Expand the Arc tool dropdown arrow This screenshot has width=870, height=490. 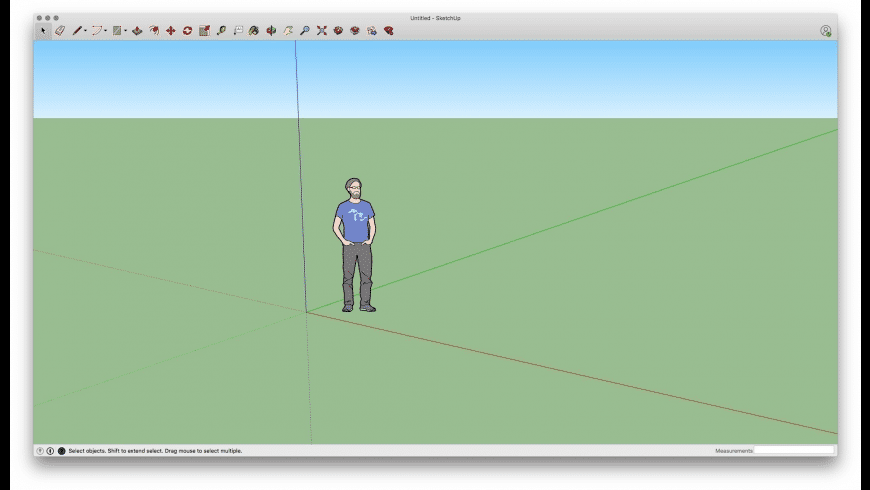coord(105,31)
